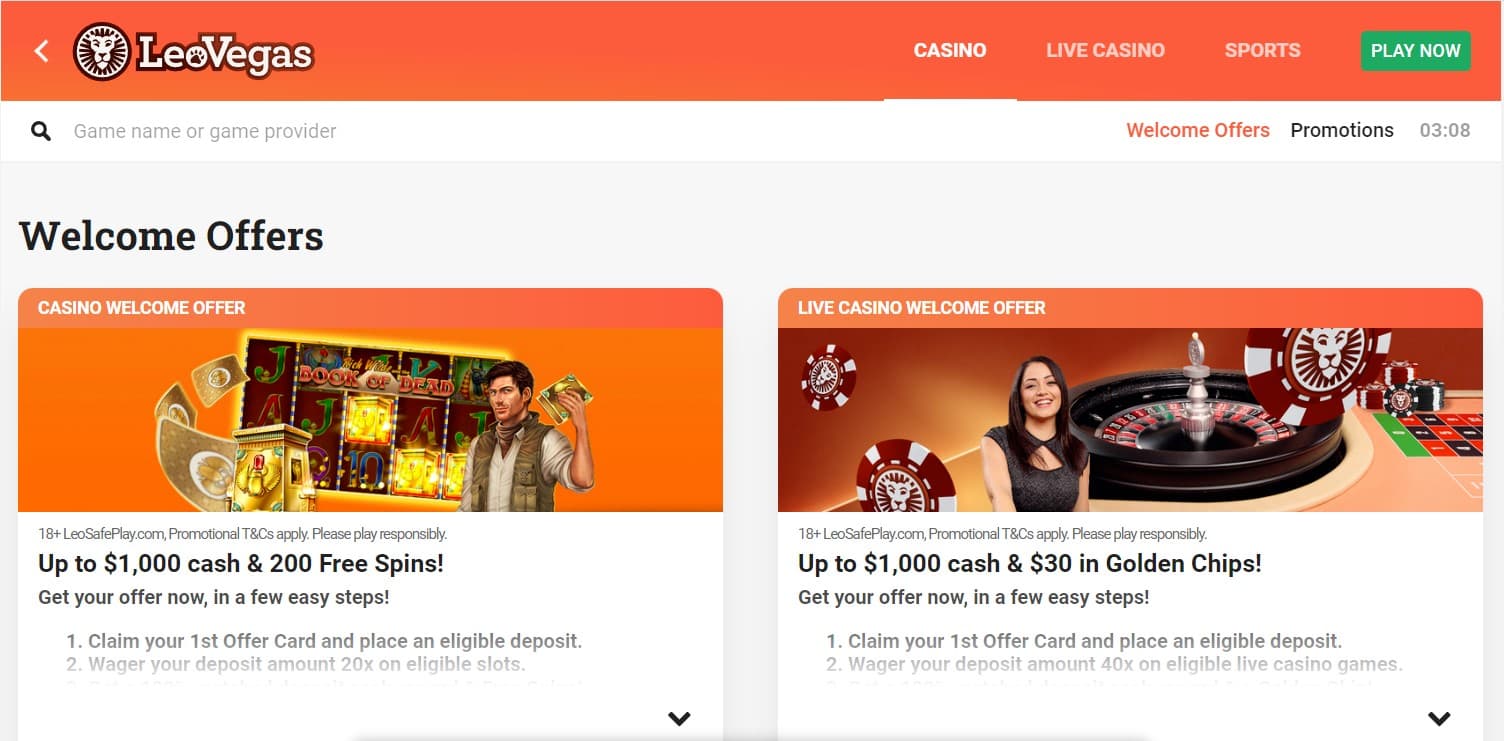Click the back arrow in header
Image resolution: width=1504 pixels, height=741 pixels.
pos(41,51)
